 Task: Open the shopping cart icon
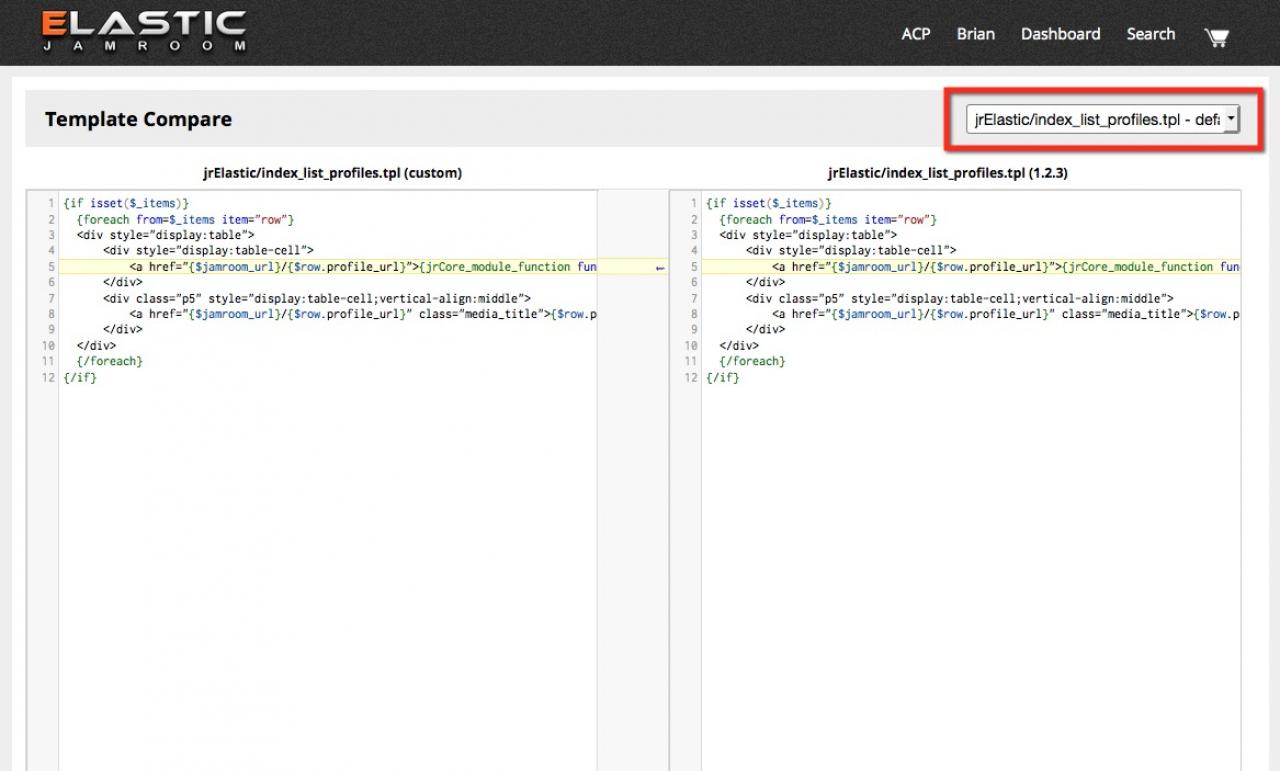click(1216, 37)
